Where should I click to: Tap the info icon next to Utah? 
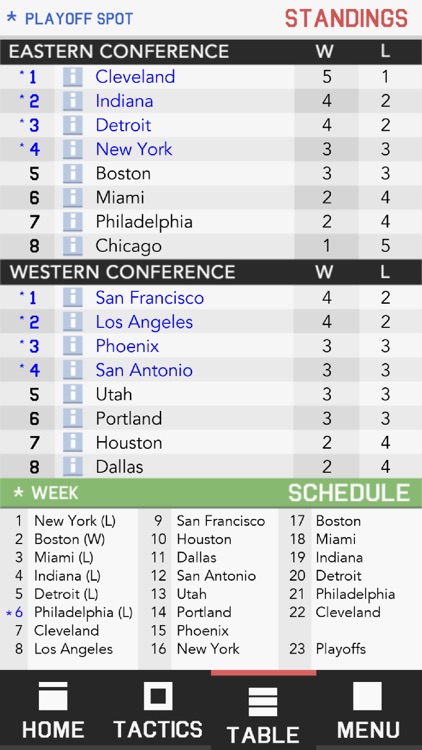pyautogui.click(x=73, y=394)
